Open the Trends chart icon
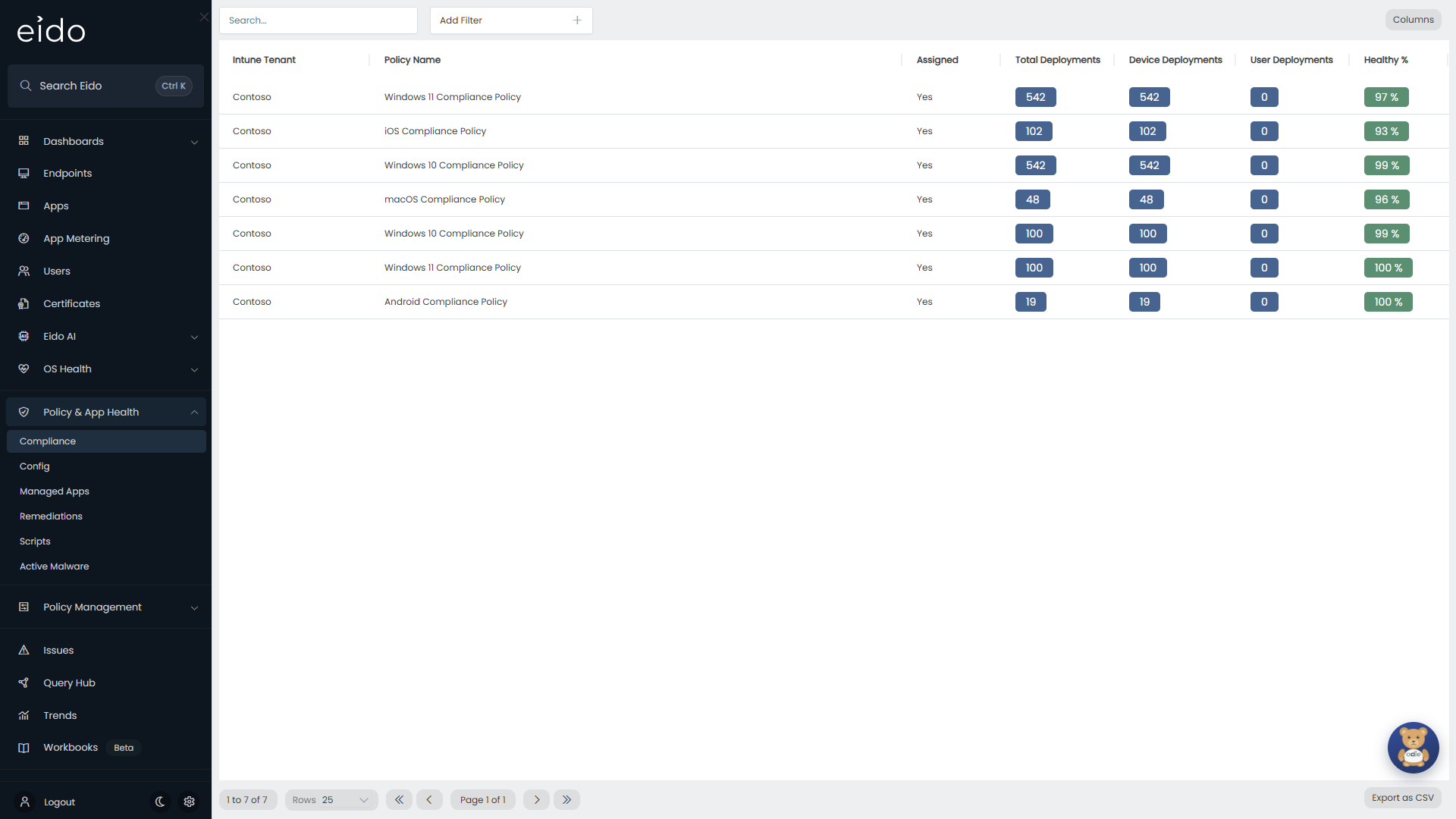 (x=24, y=716)
